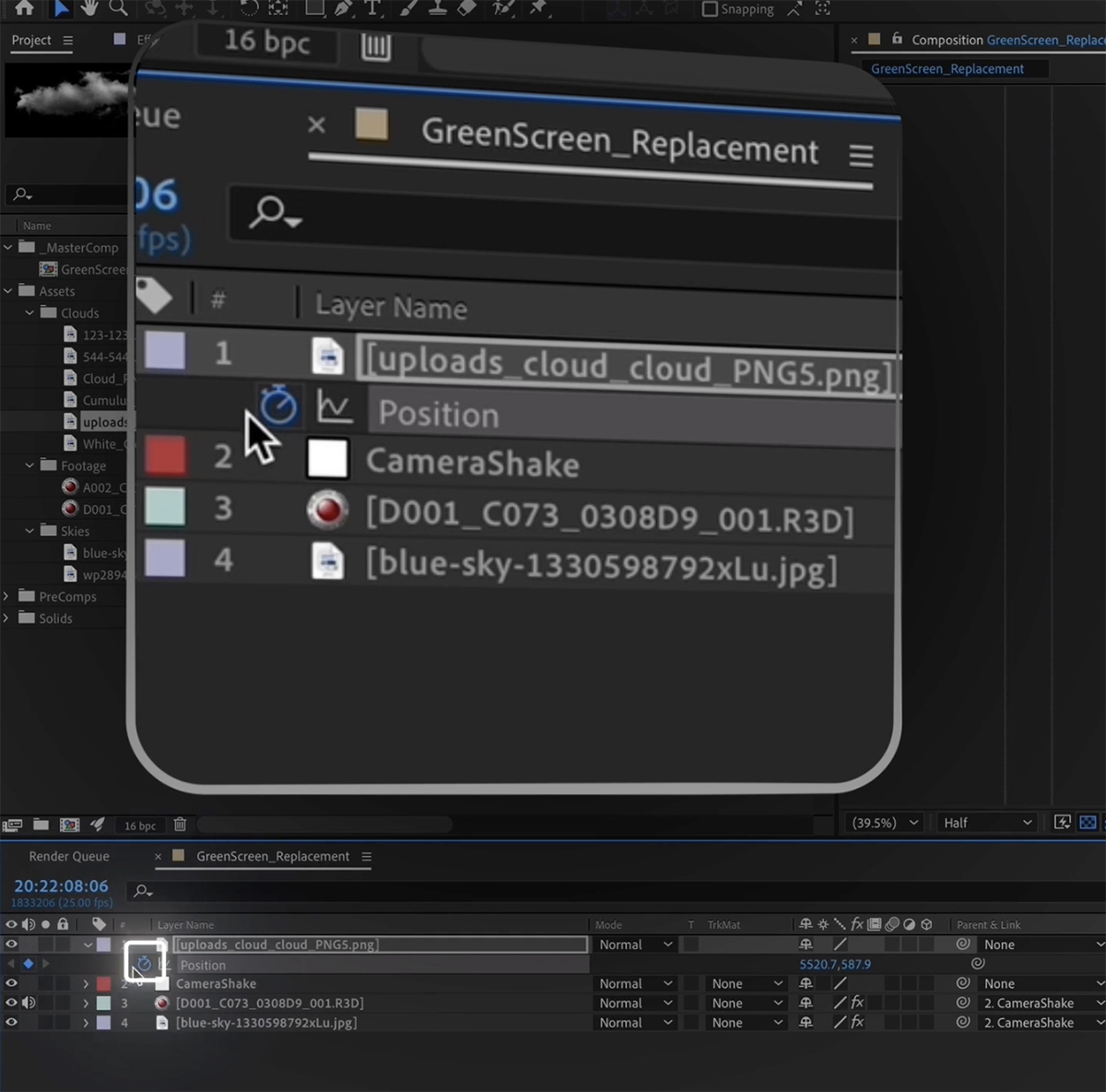Click the composition color label in Composition panel header

[875, 39]
